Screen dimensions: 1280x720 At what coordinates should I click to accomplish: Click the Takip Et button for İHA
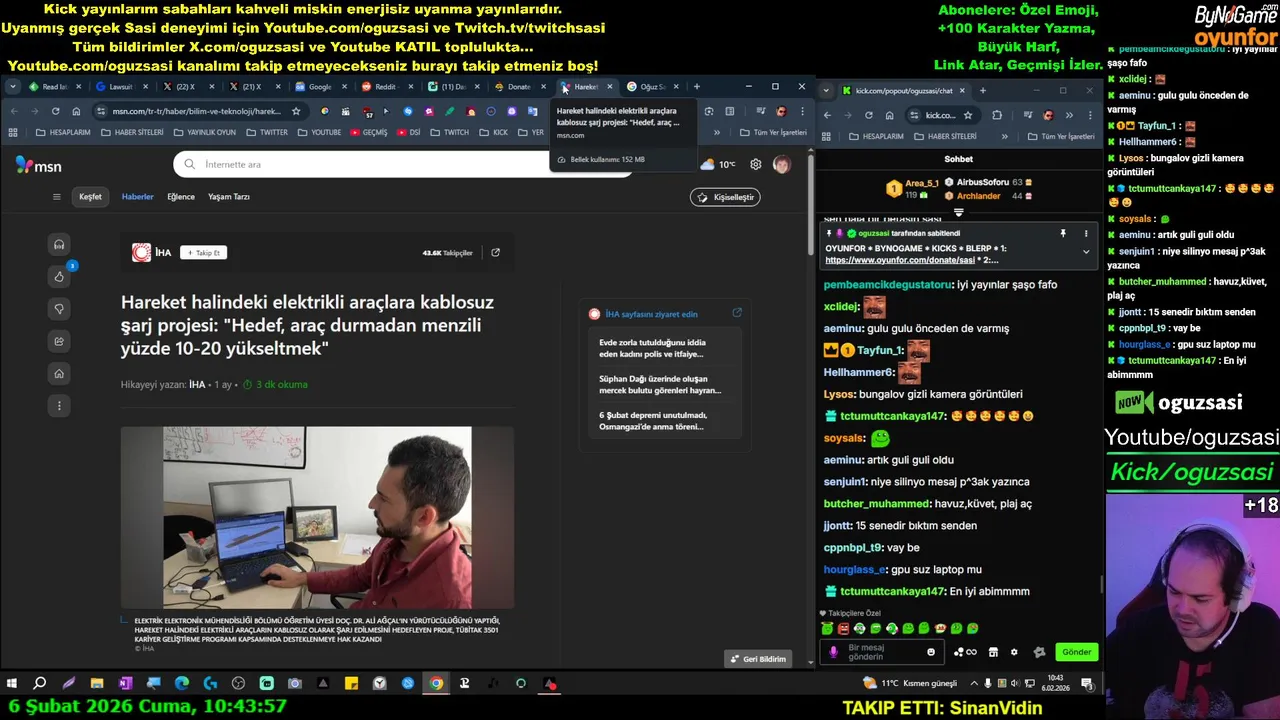point(204,253)
